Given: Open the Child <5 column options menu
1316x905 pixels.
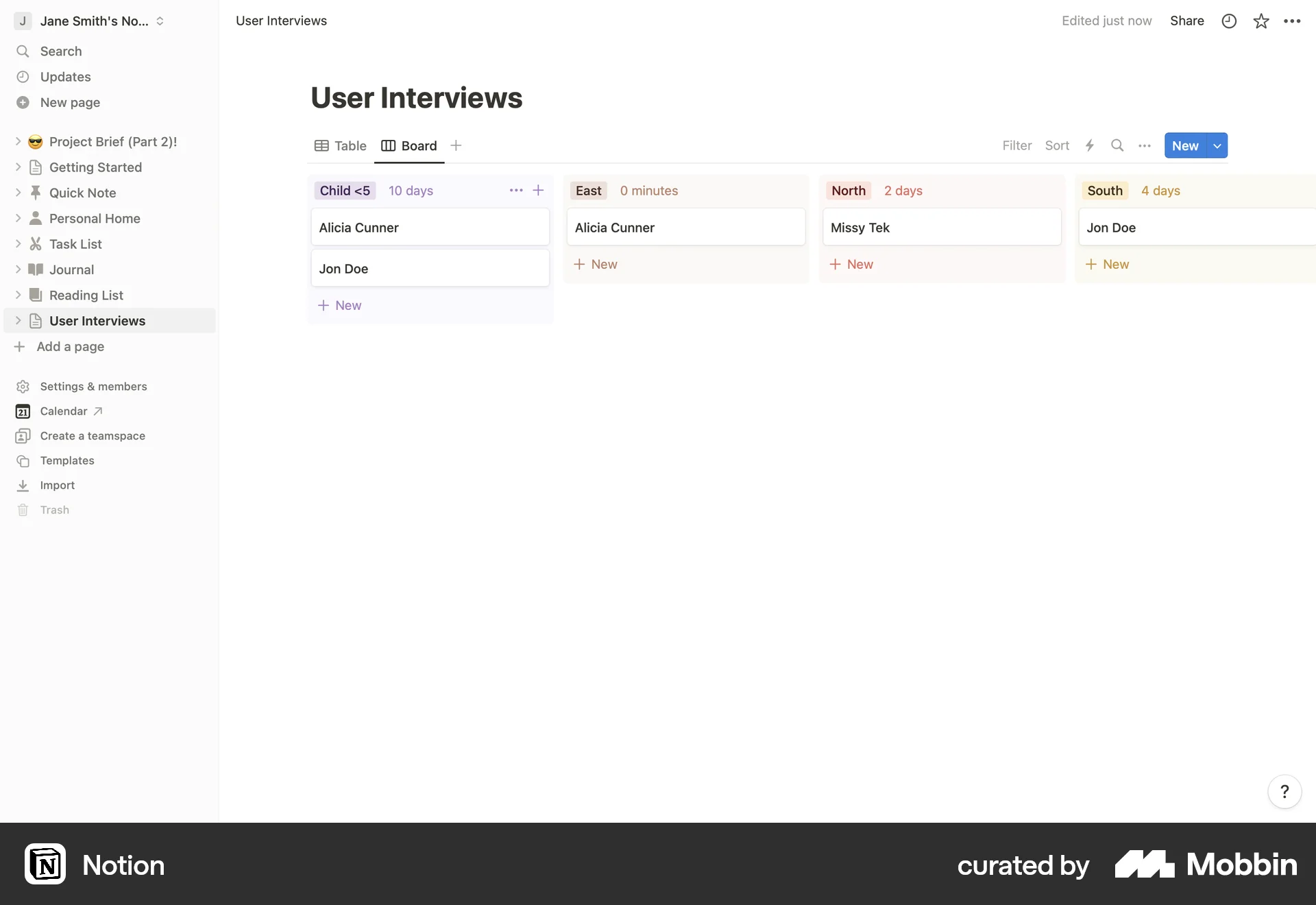Looking at the screenshot, I should (x=516, y=190).
